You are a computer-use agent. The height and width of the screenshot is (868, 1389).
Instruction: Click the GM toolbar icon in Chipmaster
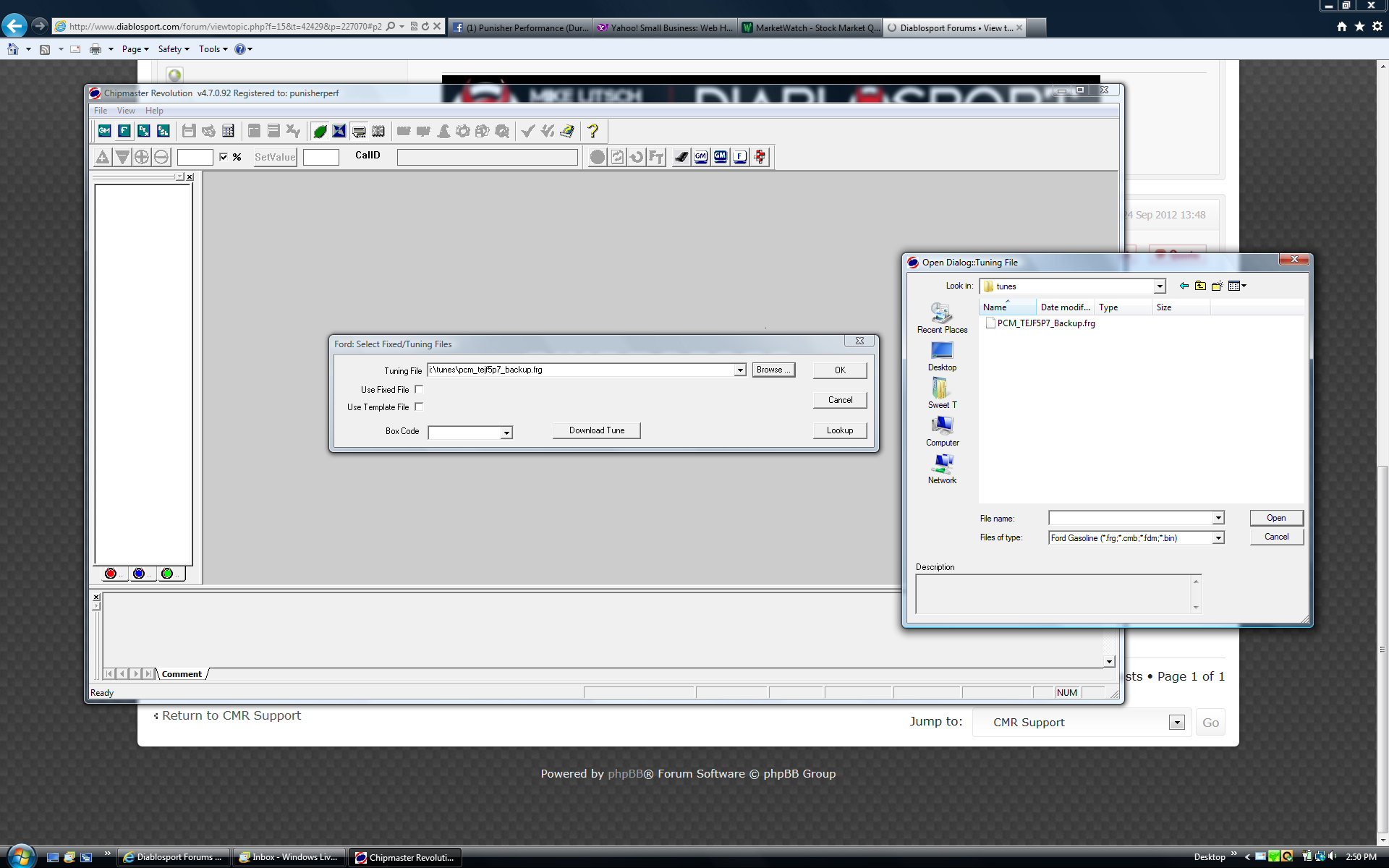[105, 131]
